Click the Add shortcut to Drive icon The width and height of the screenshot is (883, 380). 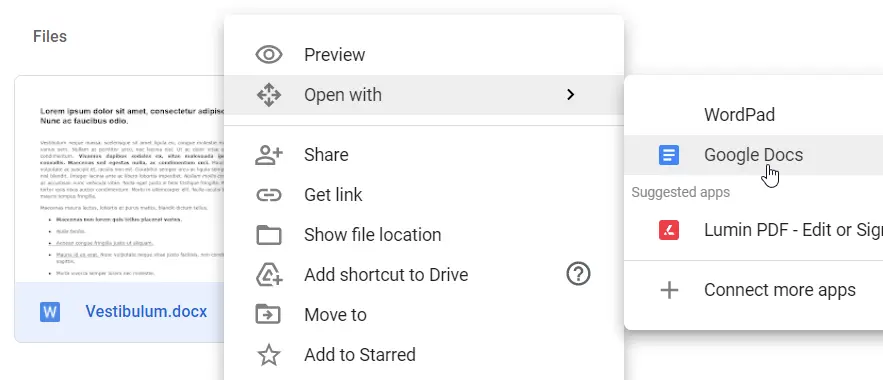click(x=269, y=275)
